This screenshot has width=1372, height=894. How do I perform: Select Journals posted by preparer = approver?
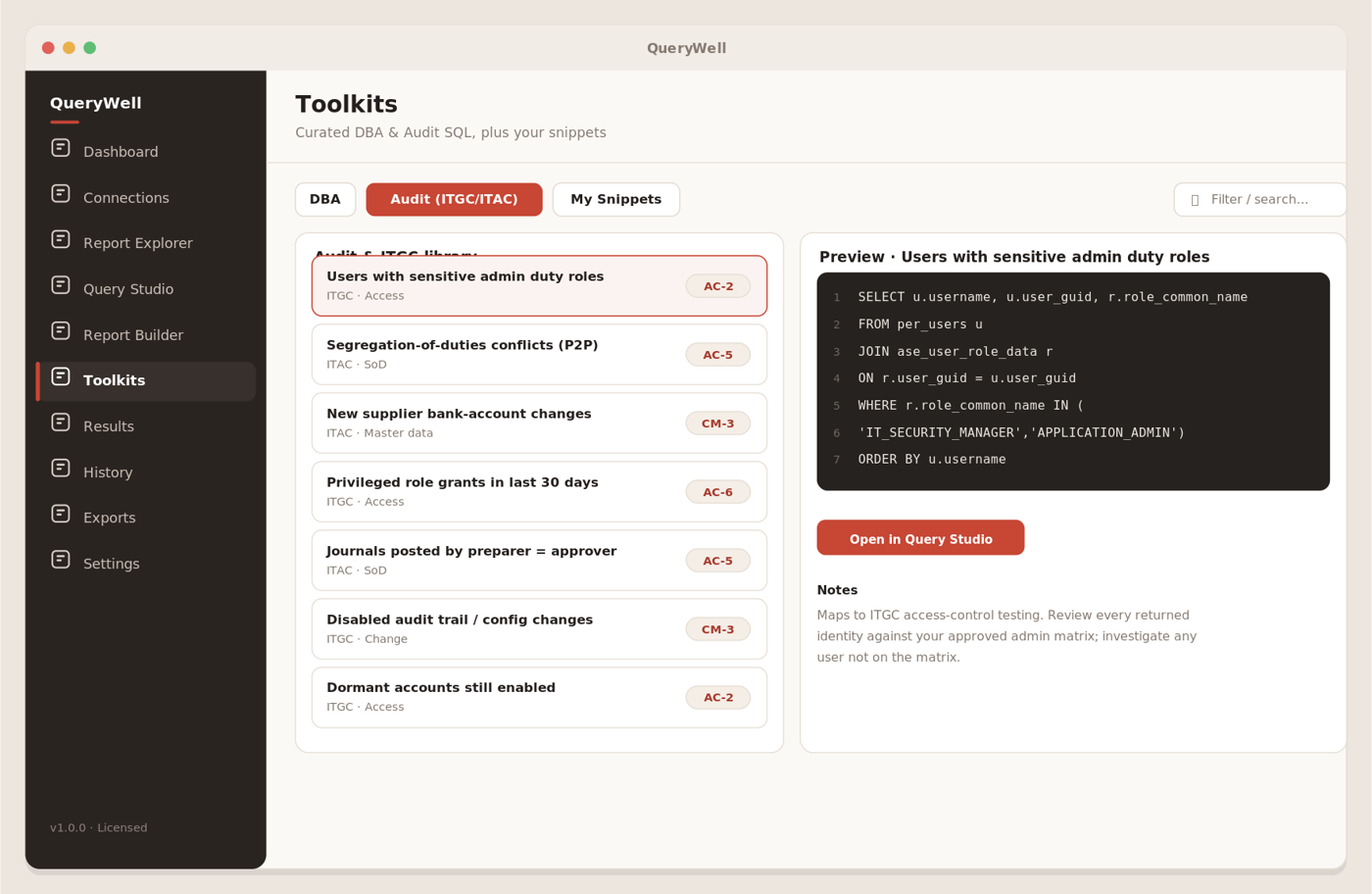coord(539,561)
